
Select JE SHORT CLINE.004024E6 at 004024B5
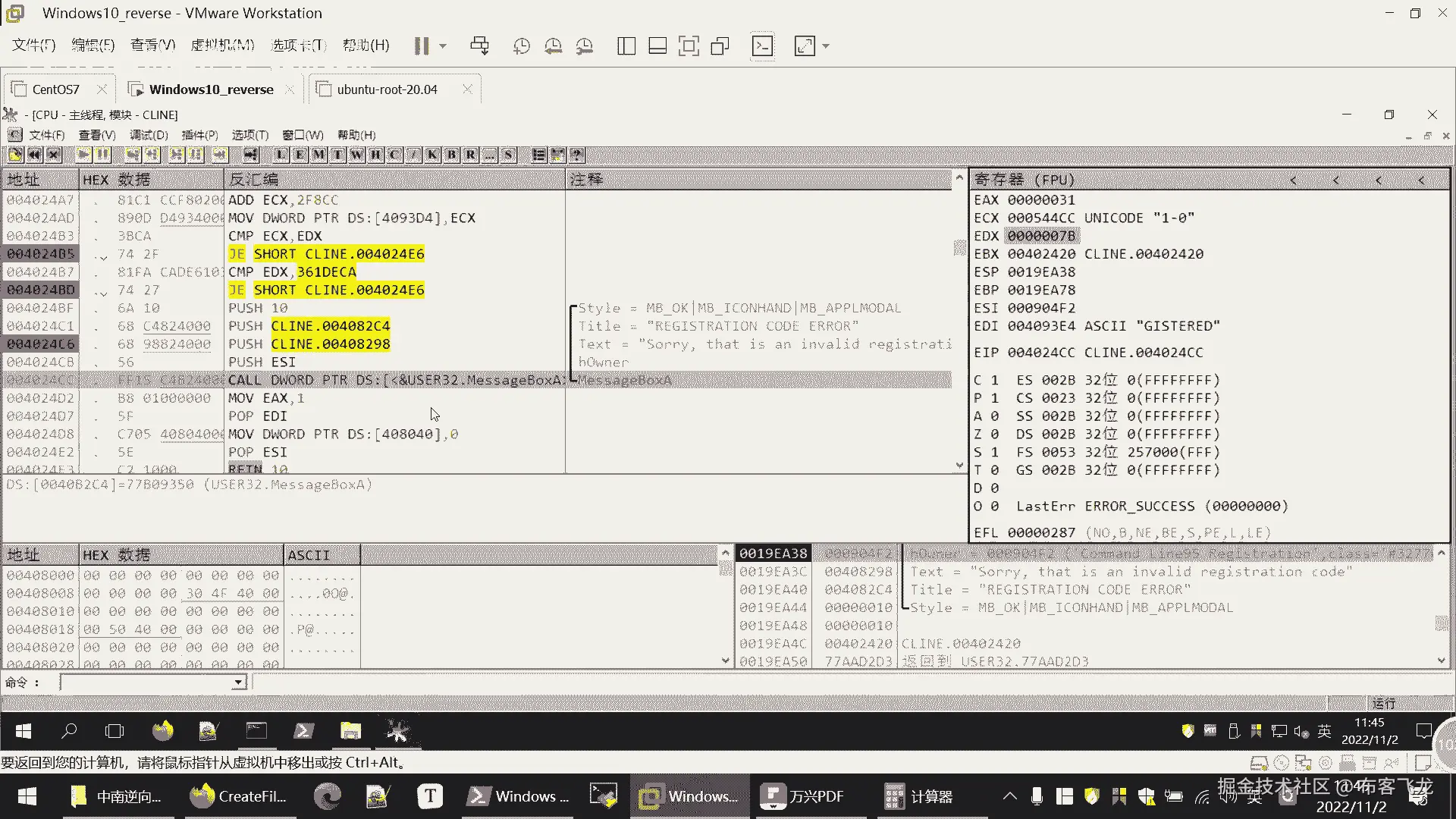point(327,254)
